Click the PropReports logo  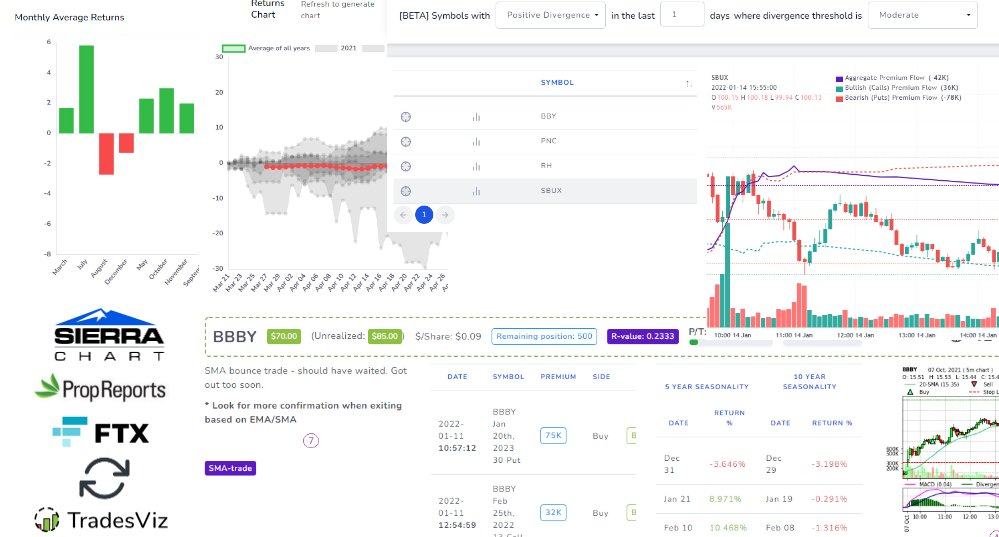(x=100, y=388)
